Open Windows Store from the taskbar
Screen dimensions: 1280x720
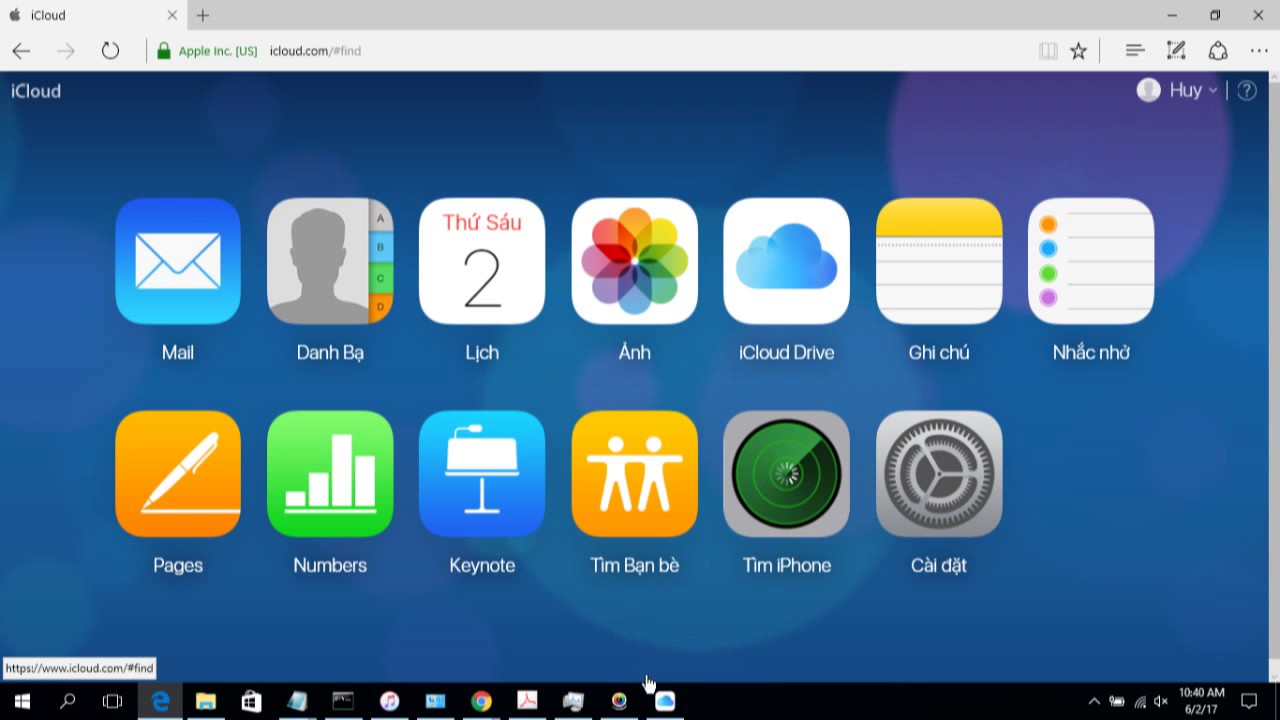tap(251, 701)
